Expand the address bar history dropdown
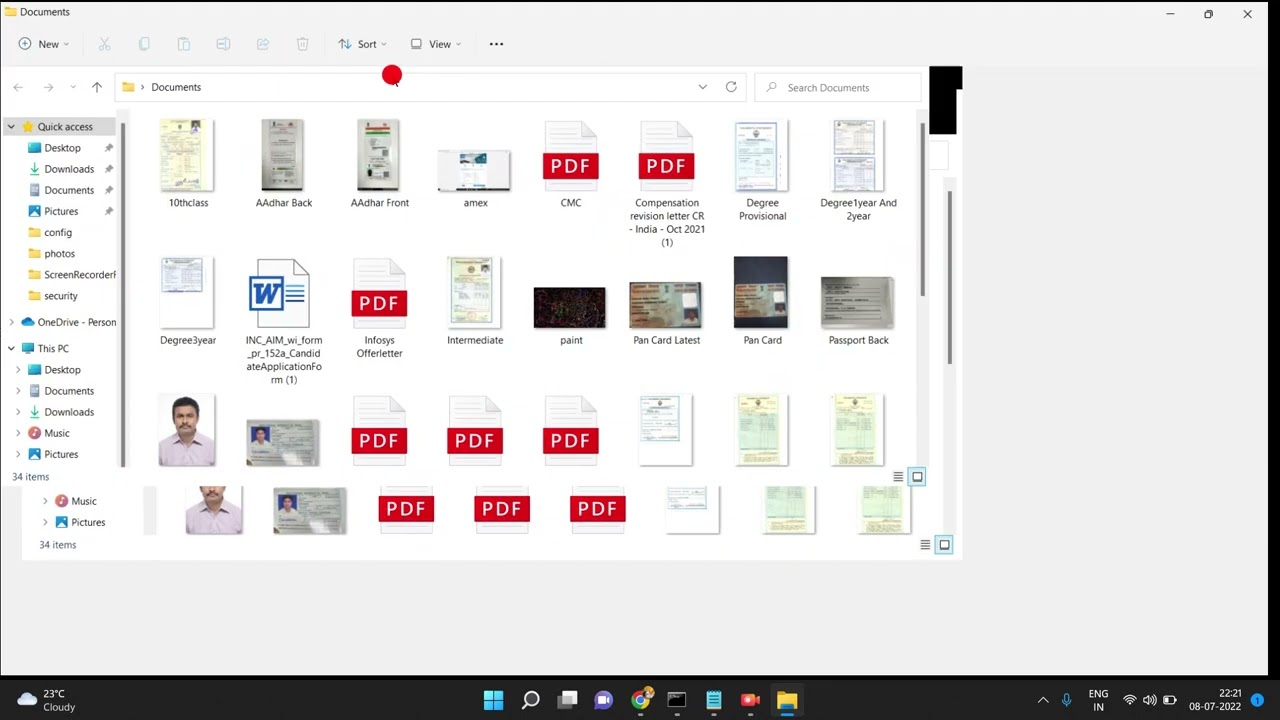The image size is (1280, 720). pyautogui.click(x=702, y=87)
